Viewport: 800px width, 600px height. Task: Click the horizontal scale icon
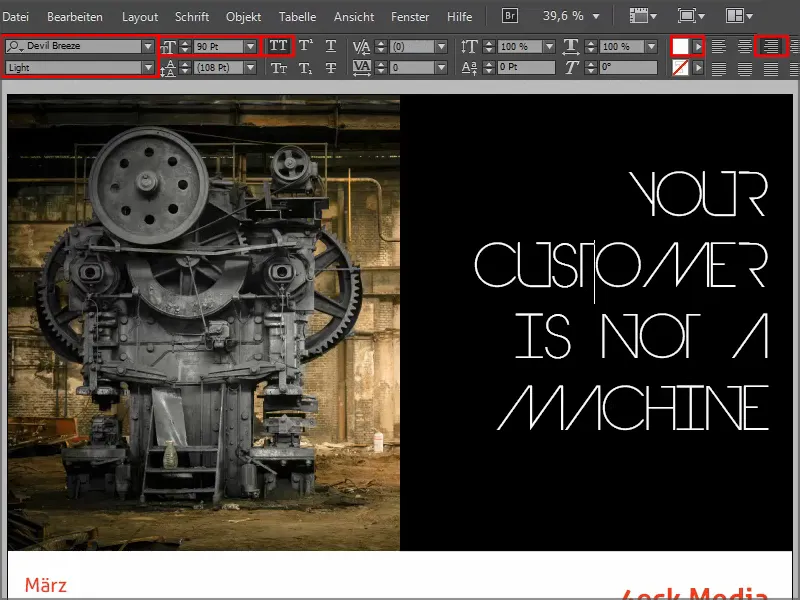tap(571, 46)
